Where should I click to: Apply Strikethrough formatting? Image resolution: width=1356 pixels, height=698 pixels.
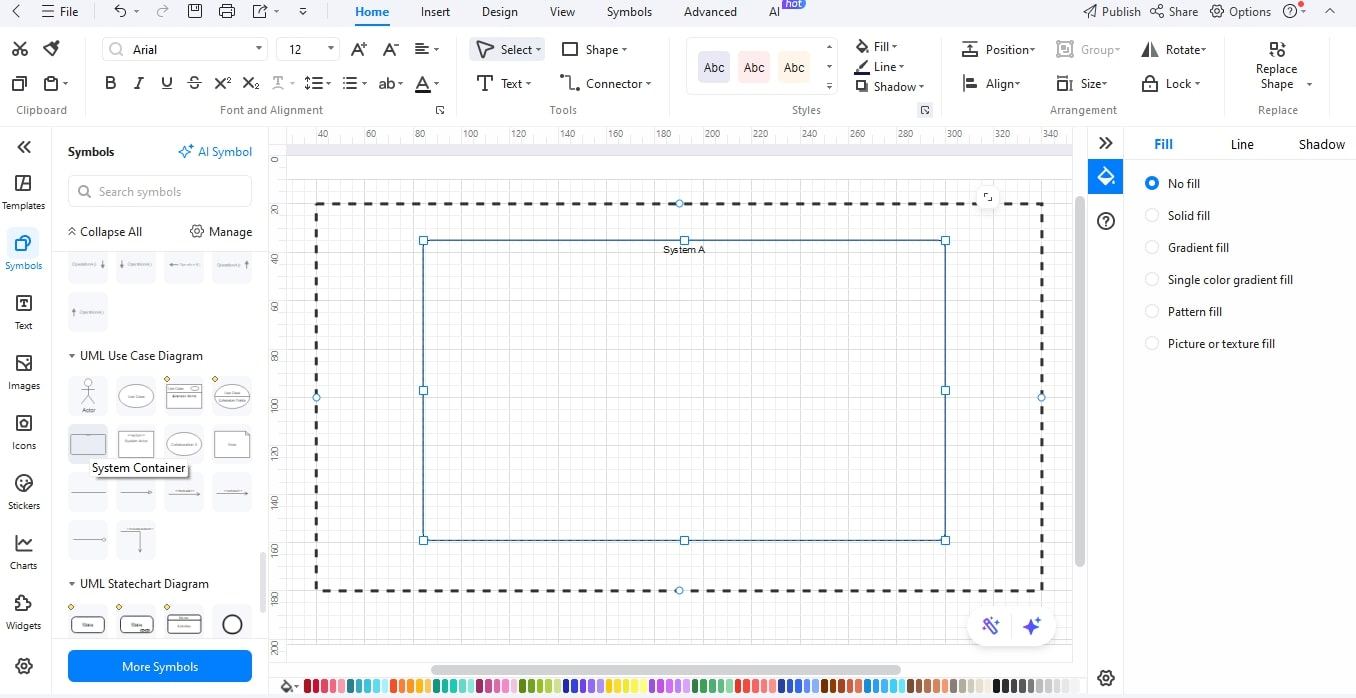195,83
